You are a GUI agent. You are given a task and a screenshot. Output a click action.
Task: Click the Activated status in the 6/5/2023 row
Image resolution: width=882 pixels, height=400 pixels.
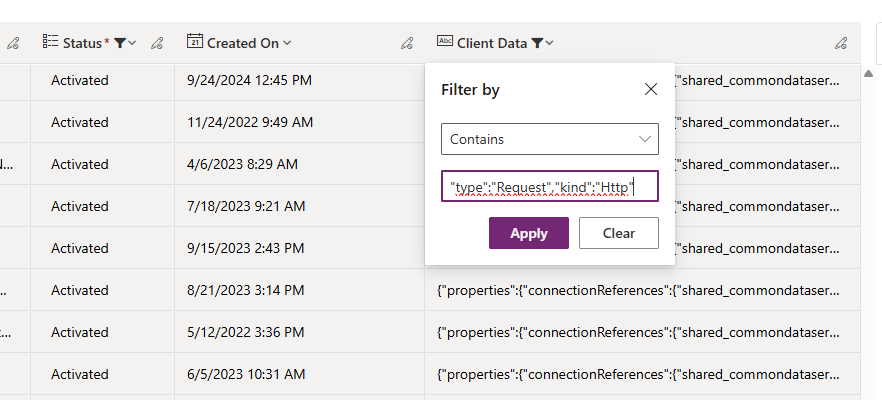(80, 374)
